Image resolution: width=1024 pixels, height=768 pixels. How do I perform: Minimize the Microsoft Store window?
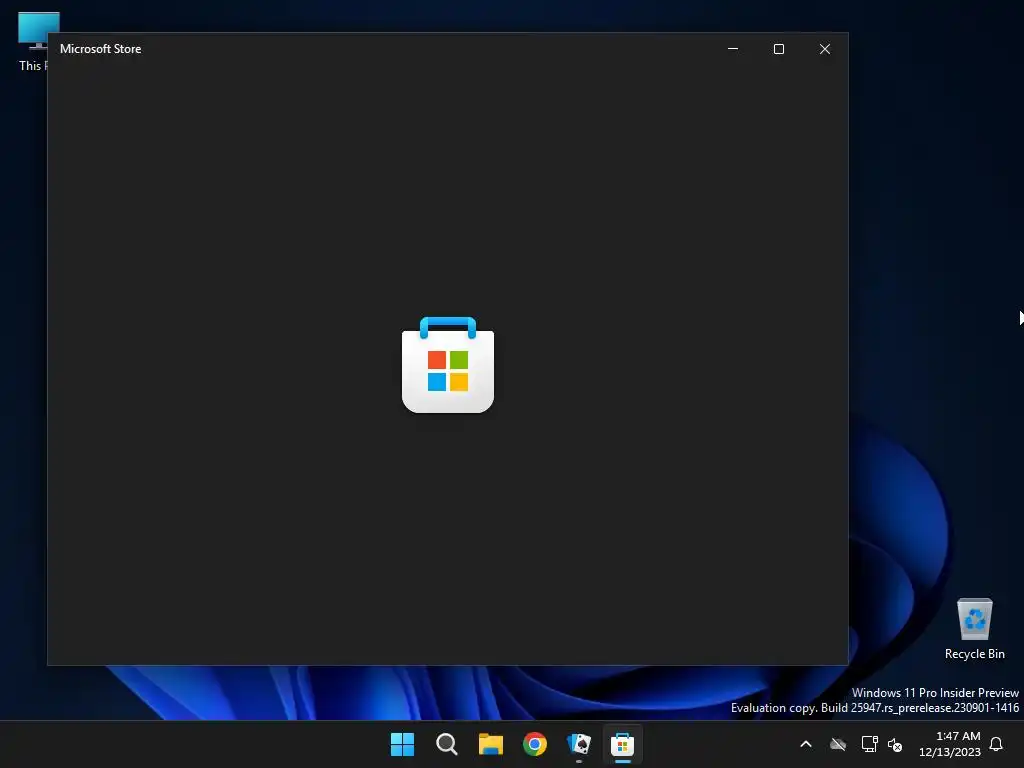733,49
